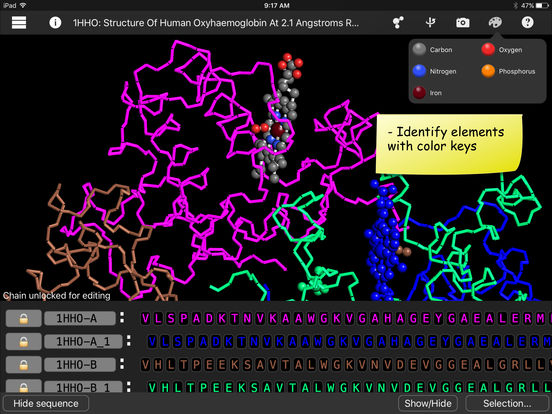Select first residue V in 1HHO-B sequence
This screenshot has width=552, height=414.
(145, 365)
